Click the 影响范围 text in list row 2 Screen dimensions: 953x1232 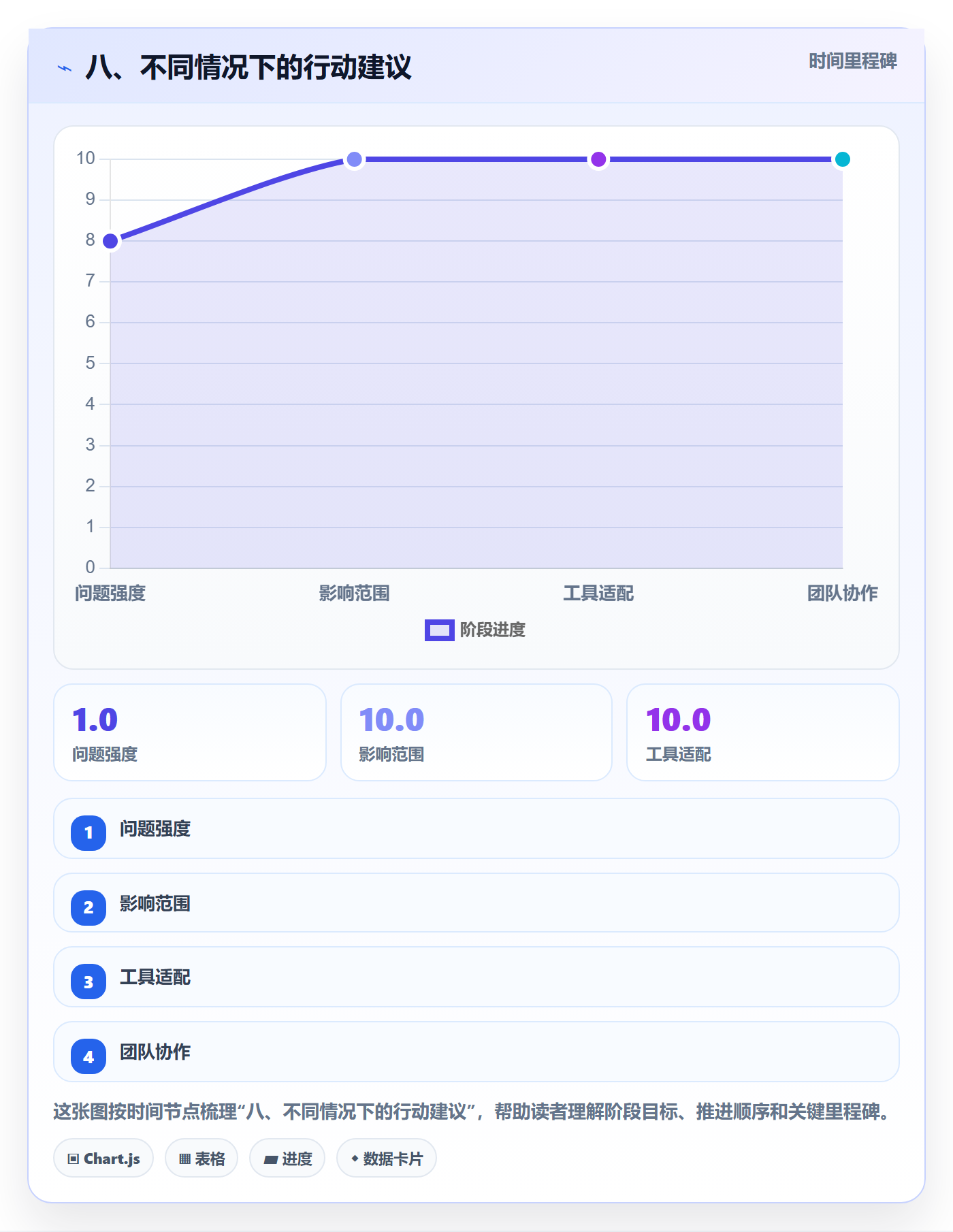[155, 904]
